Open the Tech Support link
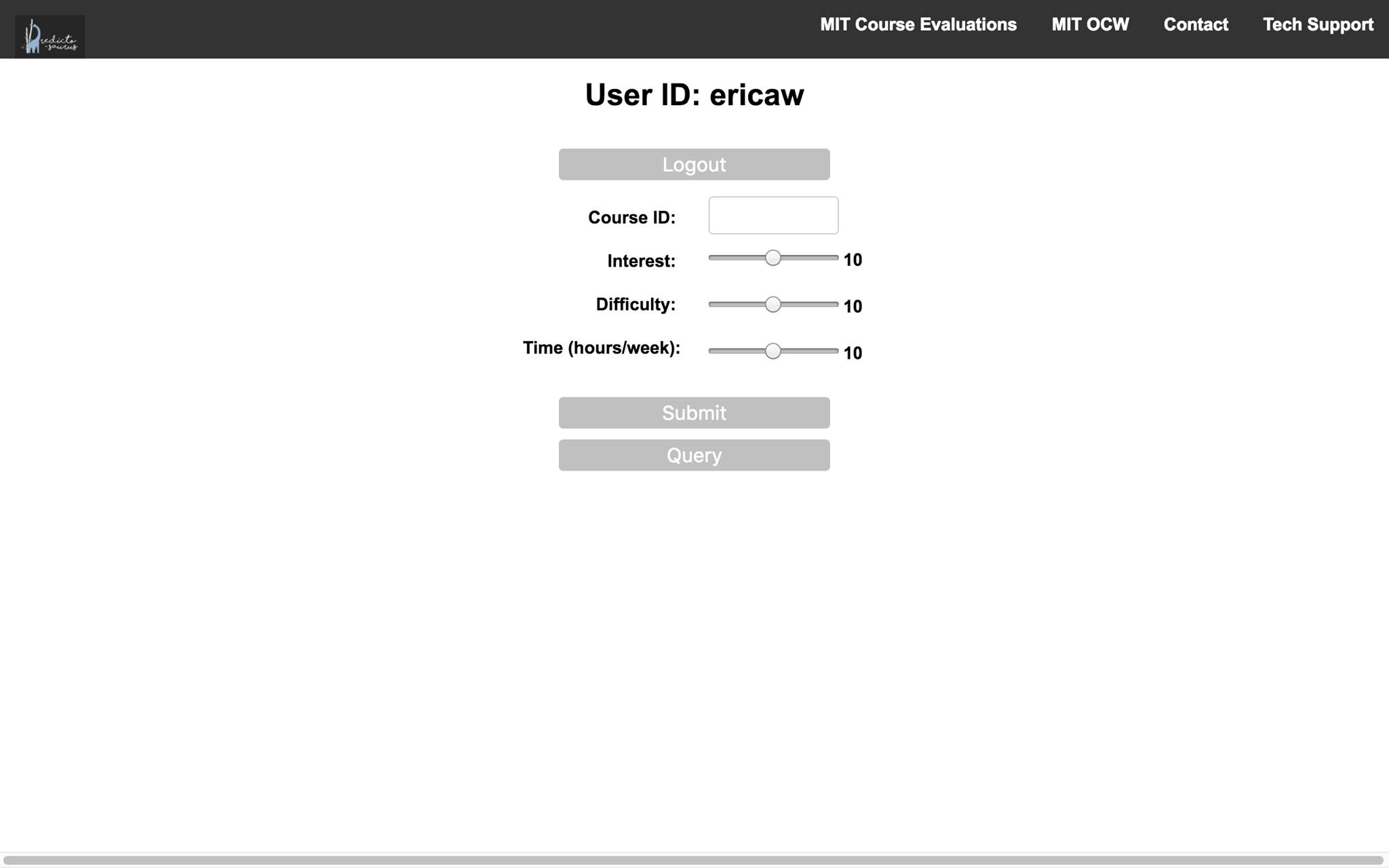Image resolution: width=1389 pixels, height=868 pixels. tap(1317, 25)
